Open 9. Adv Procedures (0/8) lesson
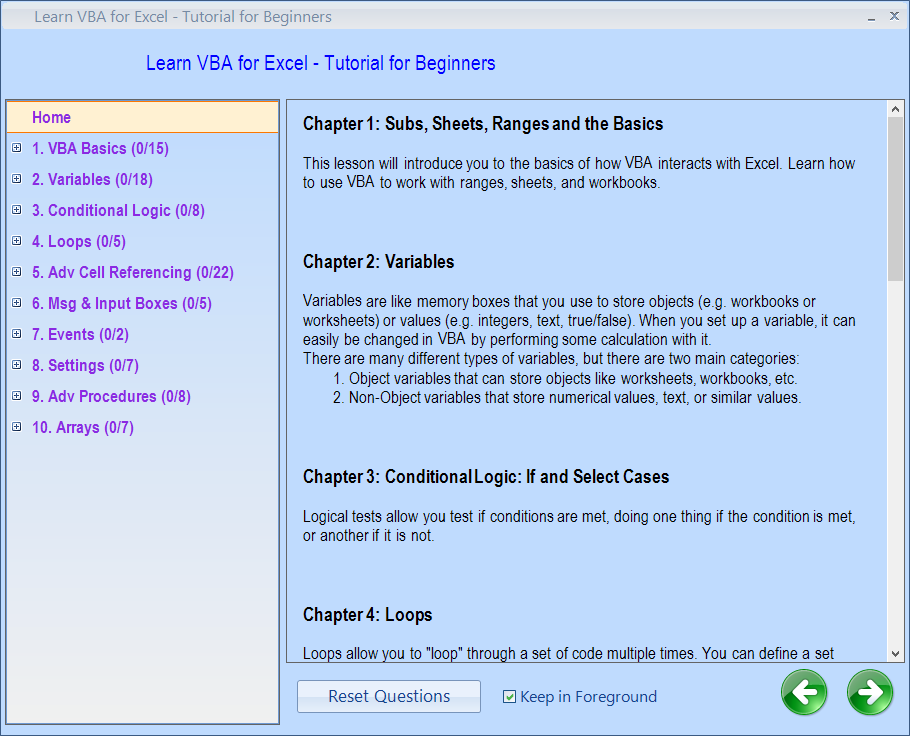The image size is (910, 736). [x=111, y=396]
